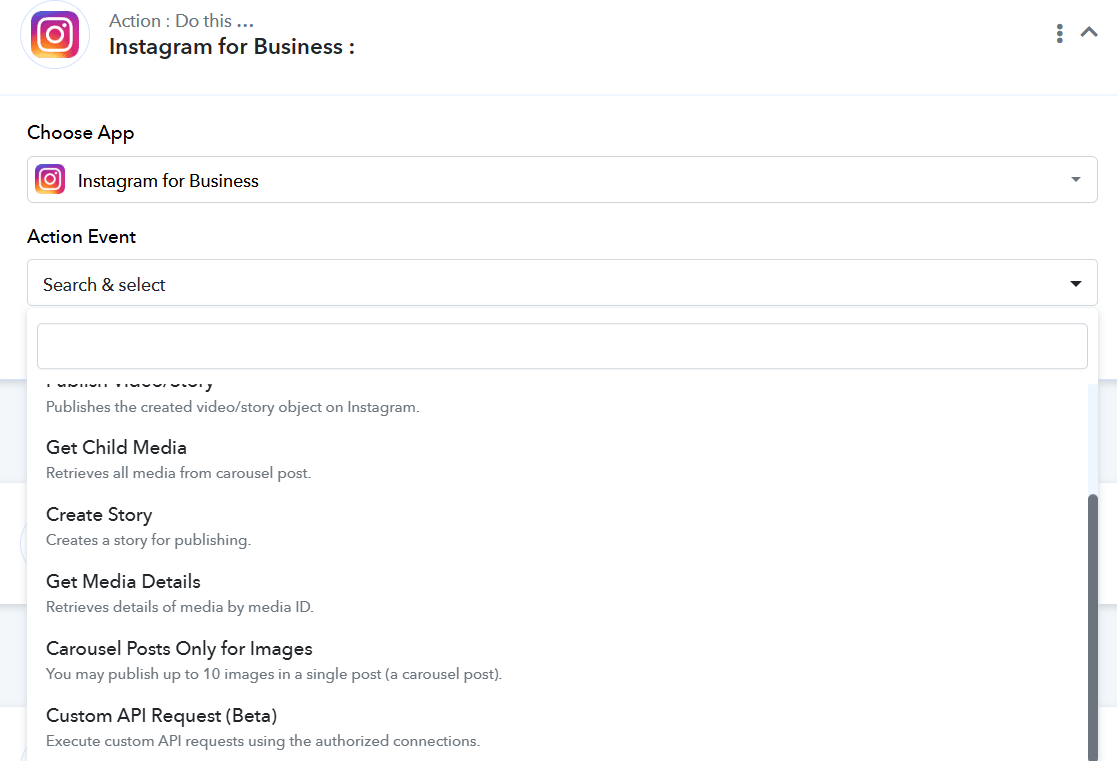Select Carousel Posts Only for Images
Image resolution: width=1117 pixels, height=761 pixels.
tap(179, 649)
